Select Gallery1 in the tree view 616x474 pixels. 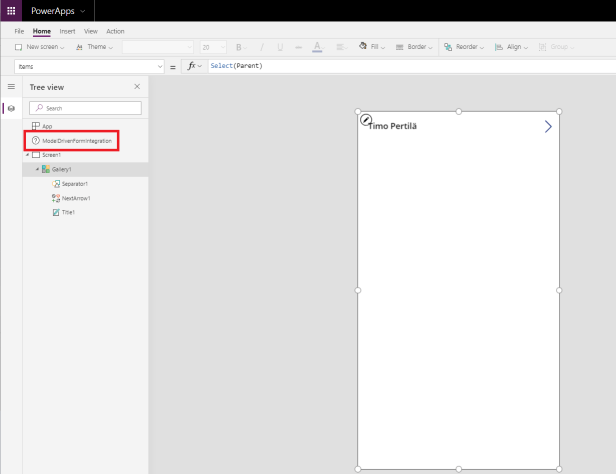pos(62,169)
